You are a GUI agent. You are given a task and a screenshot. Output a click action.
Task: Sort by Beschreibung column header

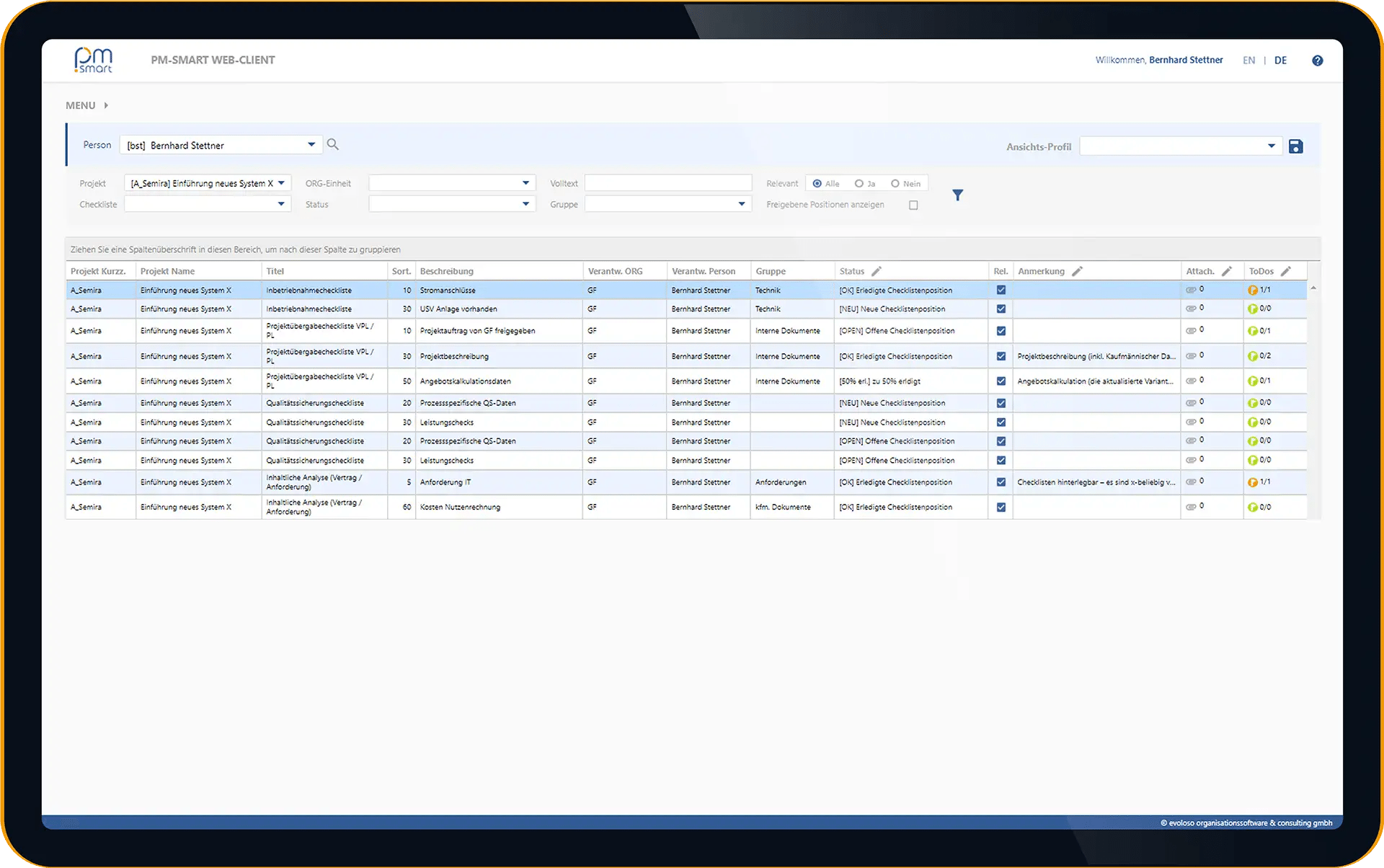tap(447, 271)
